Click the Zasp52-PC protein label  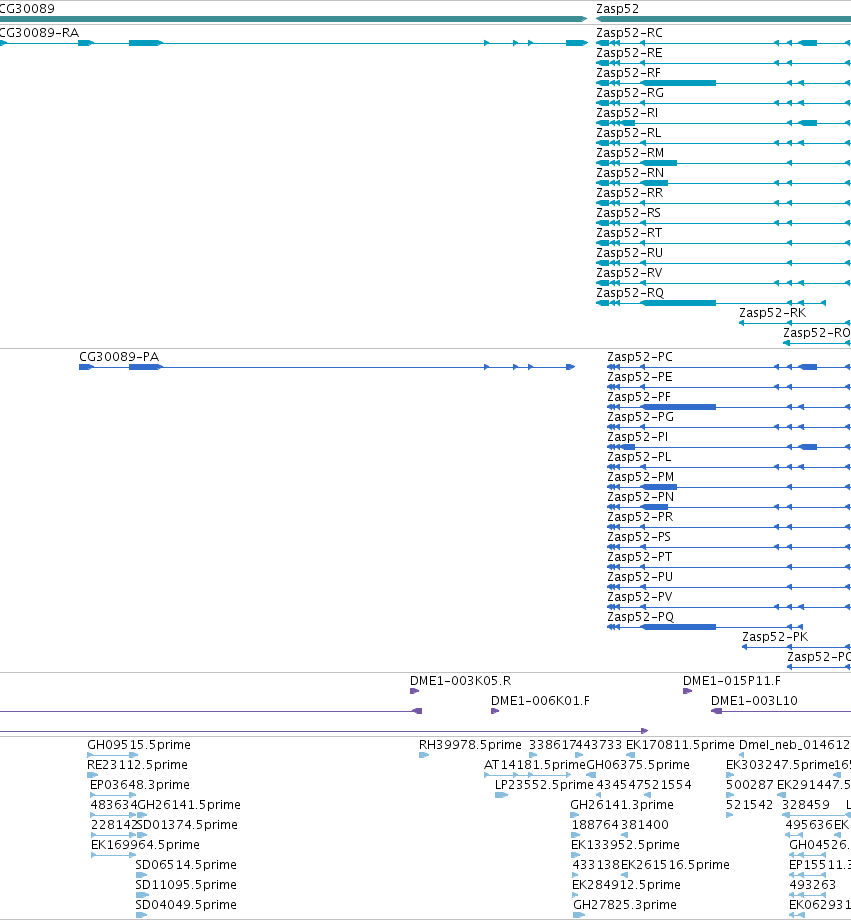click(x=640, y=357)
